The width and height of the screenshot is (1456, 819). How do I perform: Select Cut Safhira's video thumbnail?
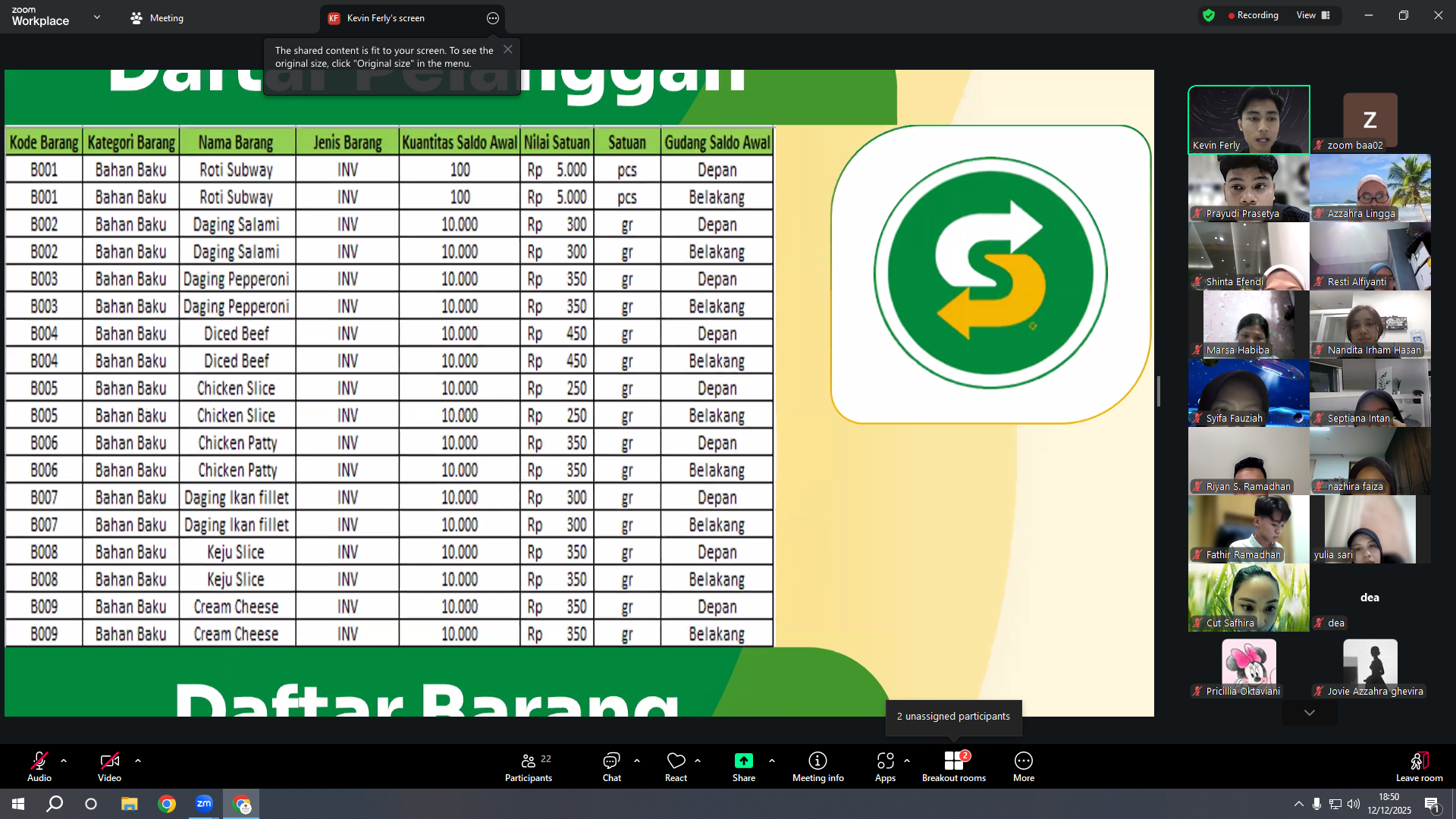coord(1249,598)
